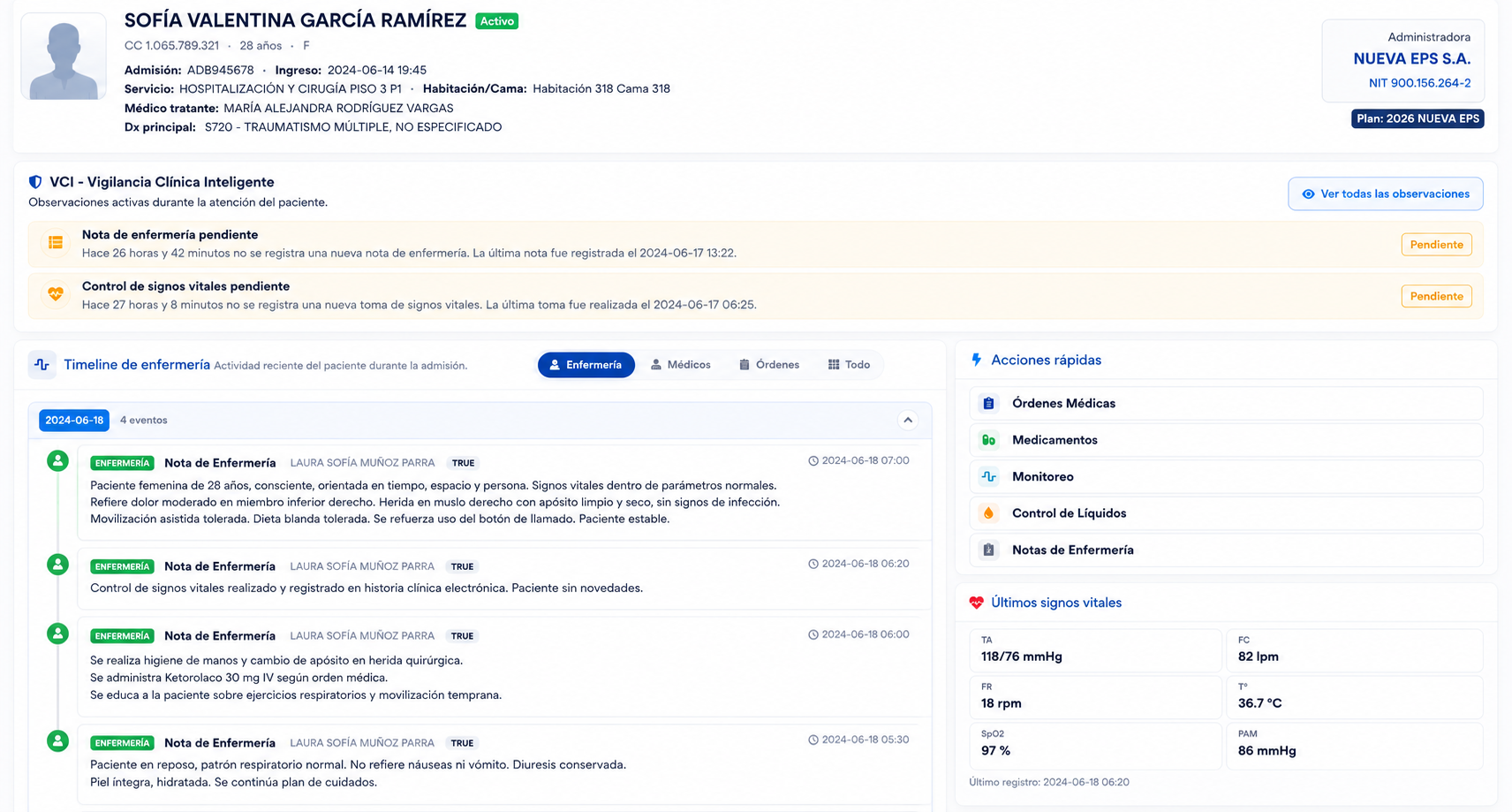Click the Medicamentos pills icon
Image resolution: width=1512 pixels, height=812 pixels.
988,440
